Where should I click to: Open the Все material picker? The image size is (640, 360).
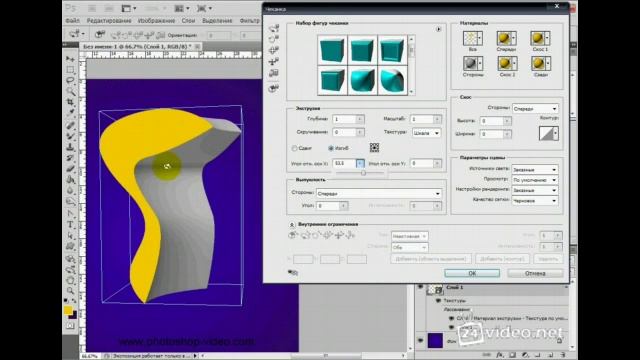[x=473, y=38]
